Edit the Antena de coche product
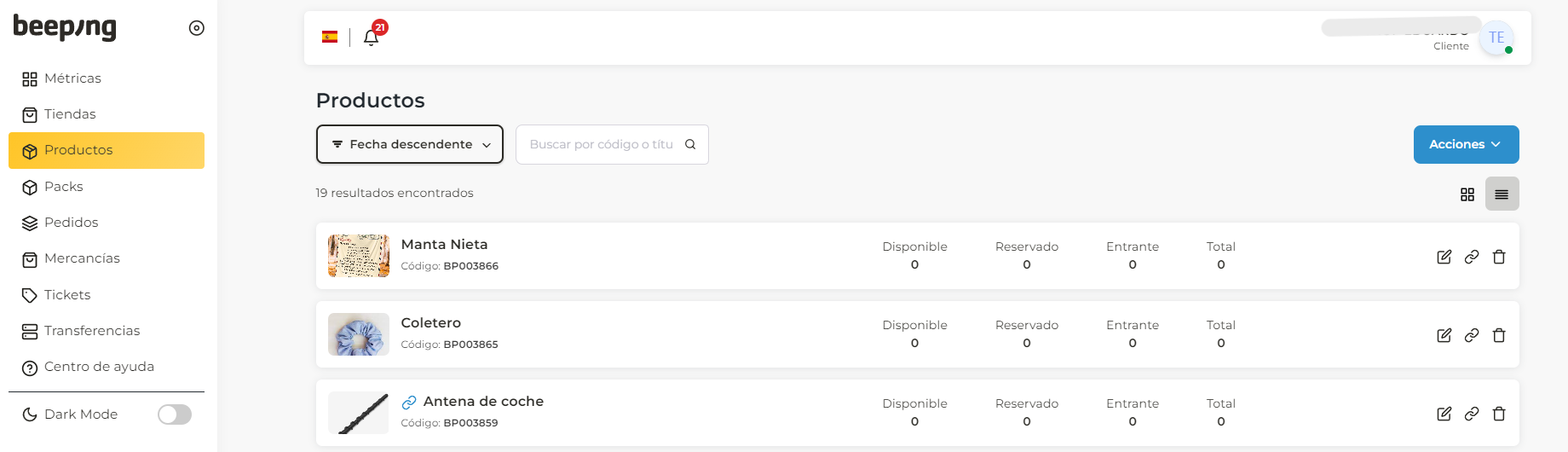Screen dimensions: 1568x452 [x=1444, y=414]
